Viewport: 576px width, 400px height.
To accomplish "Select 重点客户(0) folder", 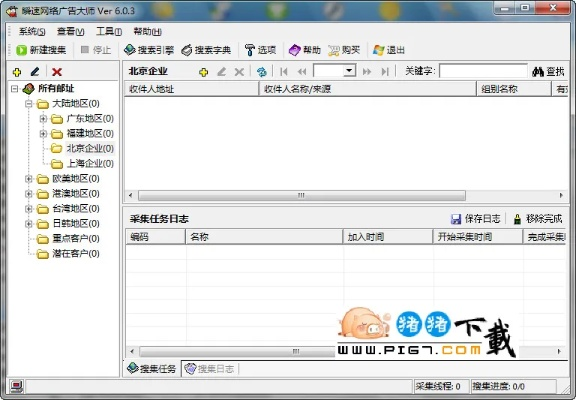I will tap(75, 239).
